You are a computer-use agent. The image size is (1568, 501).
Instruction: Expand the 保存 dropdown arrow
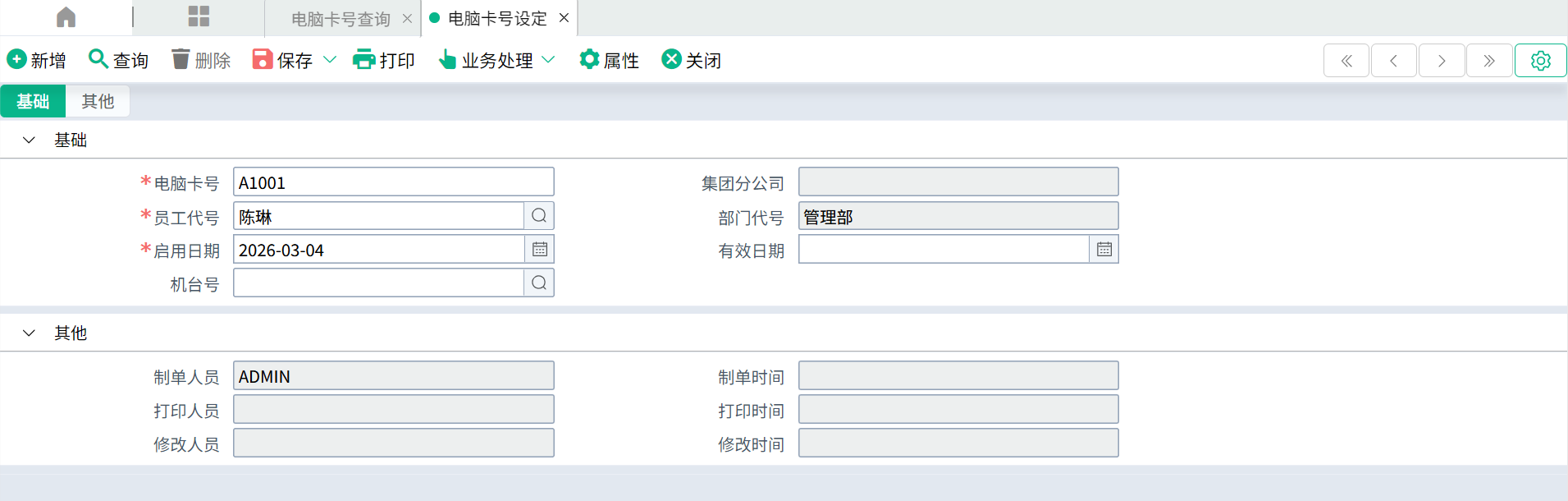point(330,60)
